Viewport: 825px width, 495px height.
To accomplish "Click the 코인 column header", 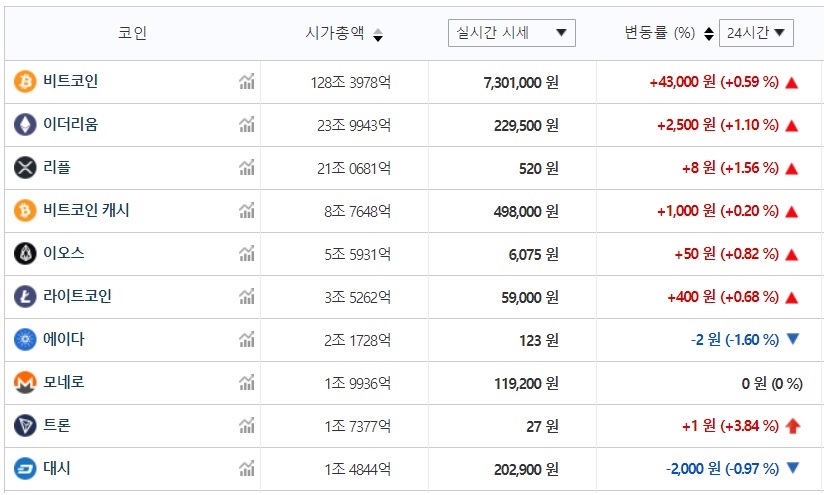I will pos(132,33).
